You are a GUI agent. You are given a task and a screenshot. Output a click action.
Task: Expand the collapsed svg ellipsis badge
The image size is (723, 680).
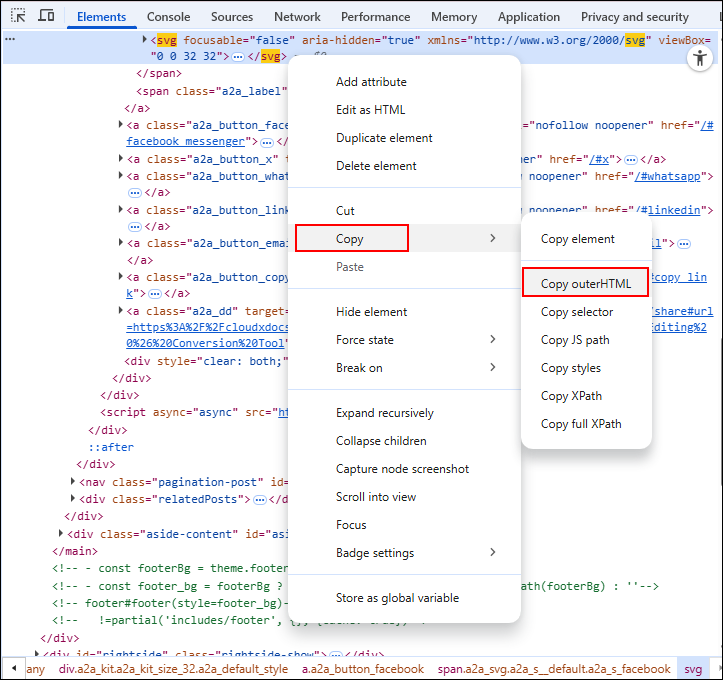pos(237,57)
